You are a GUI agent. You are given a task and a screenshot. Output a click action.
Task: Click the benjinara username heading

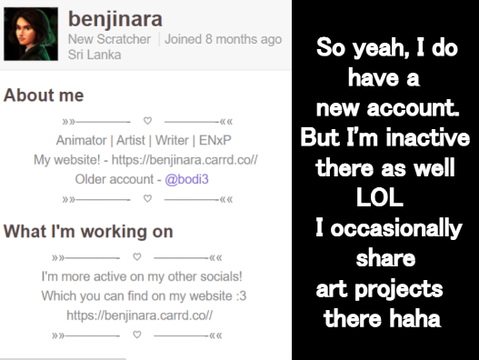tap(115, 19)
